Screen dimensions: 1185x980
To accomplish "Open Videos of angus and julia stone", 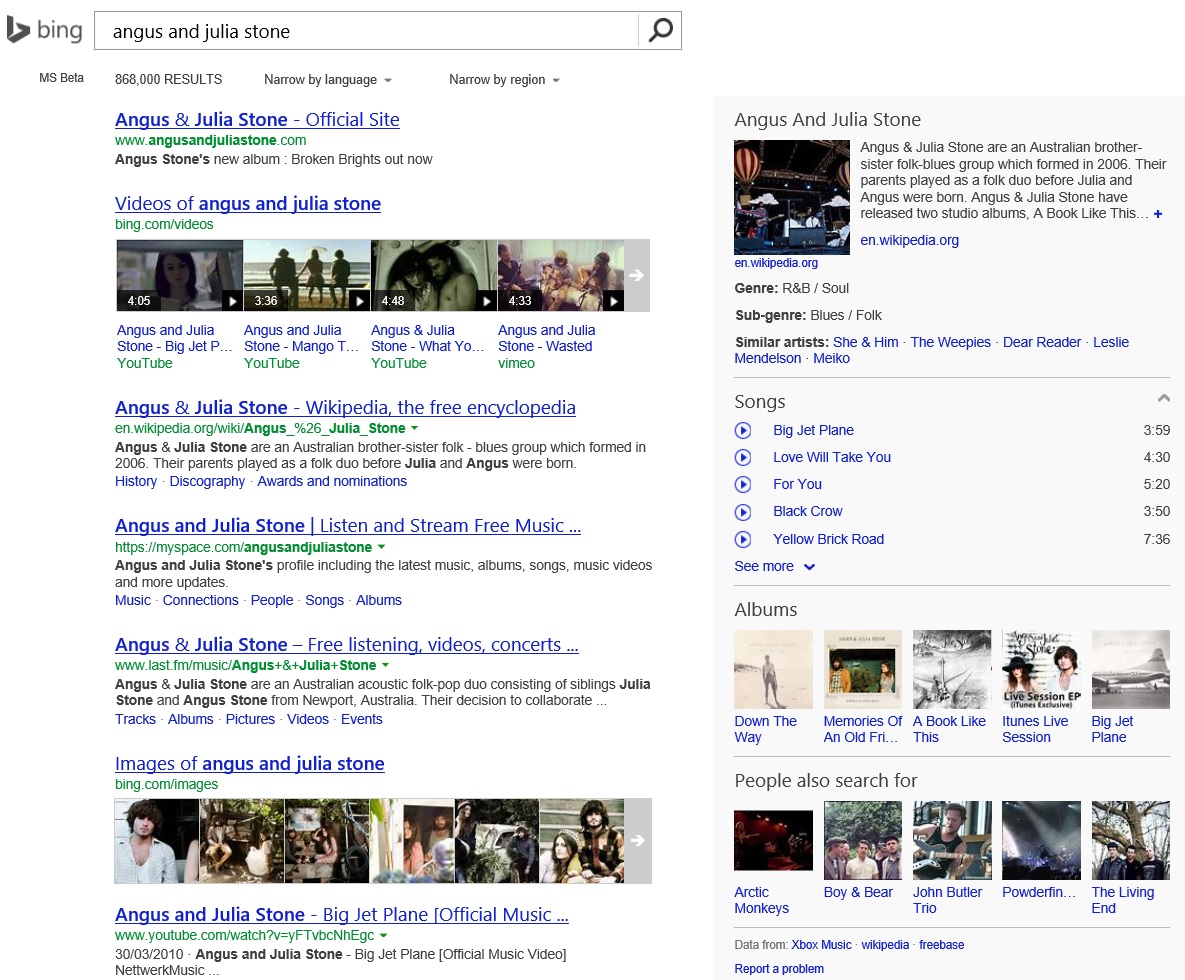I will click(248, 203).
